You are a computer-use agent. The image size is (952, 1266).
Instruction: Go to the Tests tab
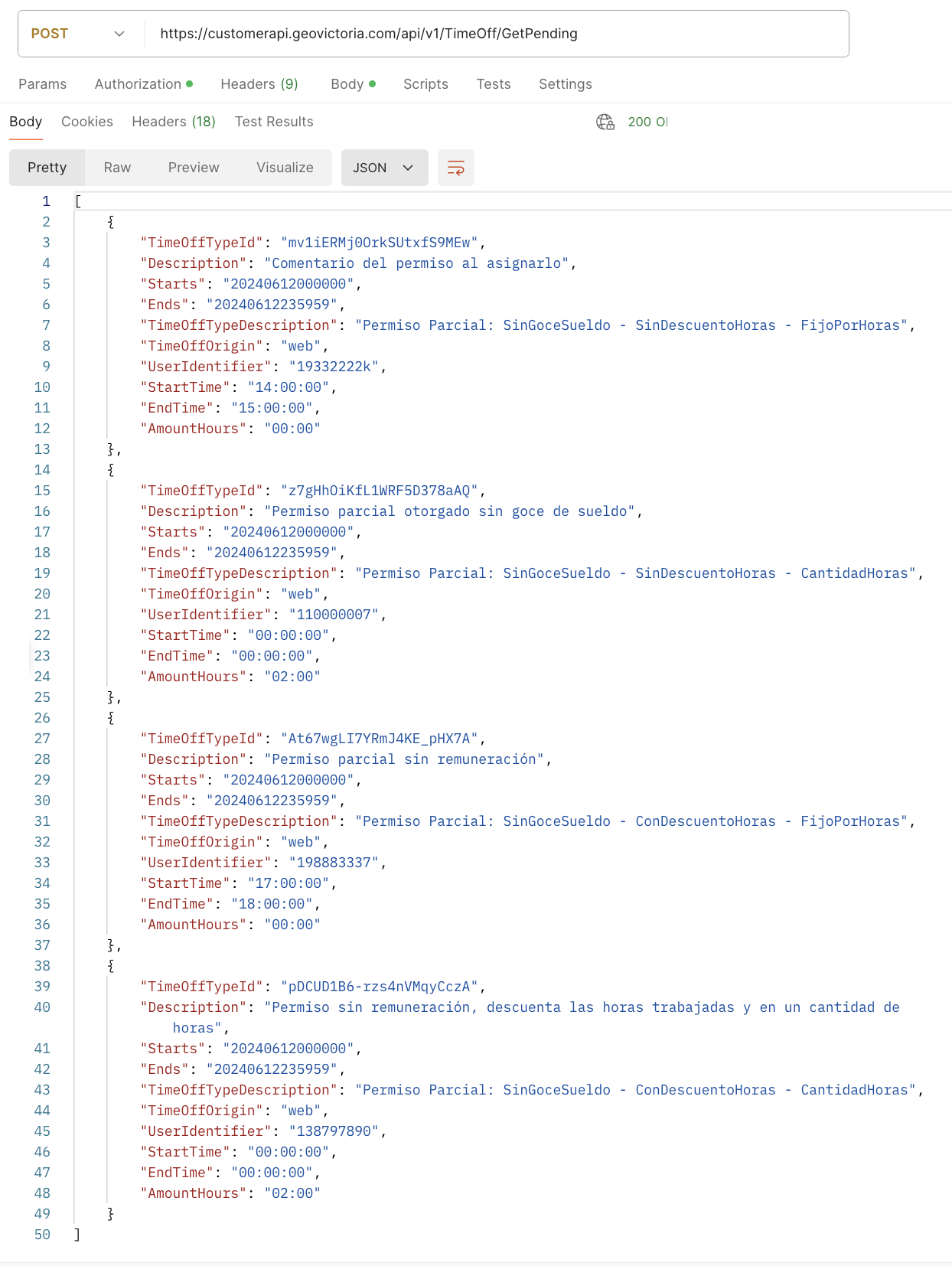[493, 84]
